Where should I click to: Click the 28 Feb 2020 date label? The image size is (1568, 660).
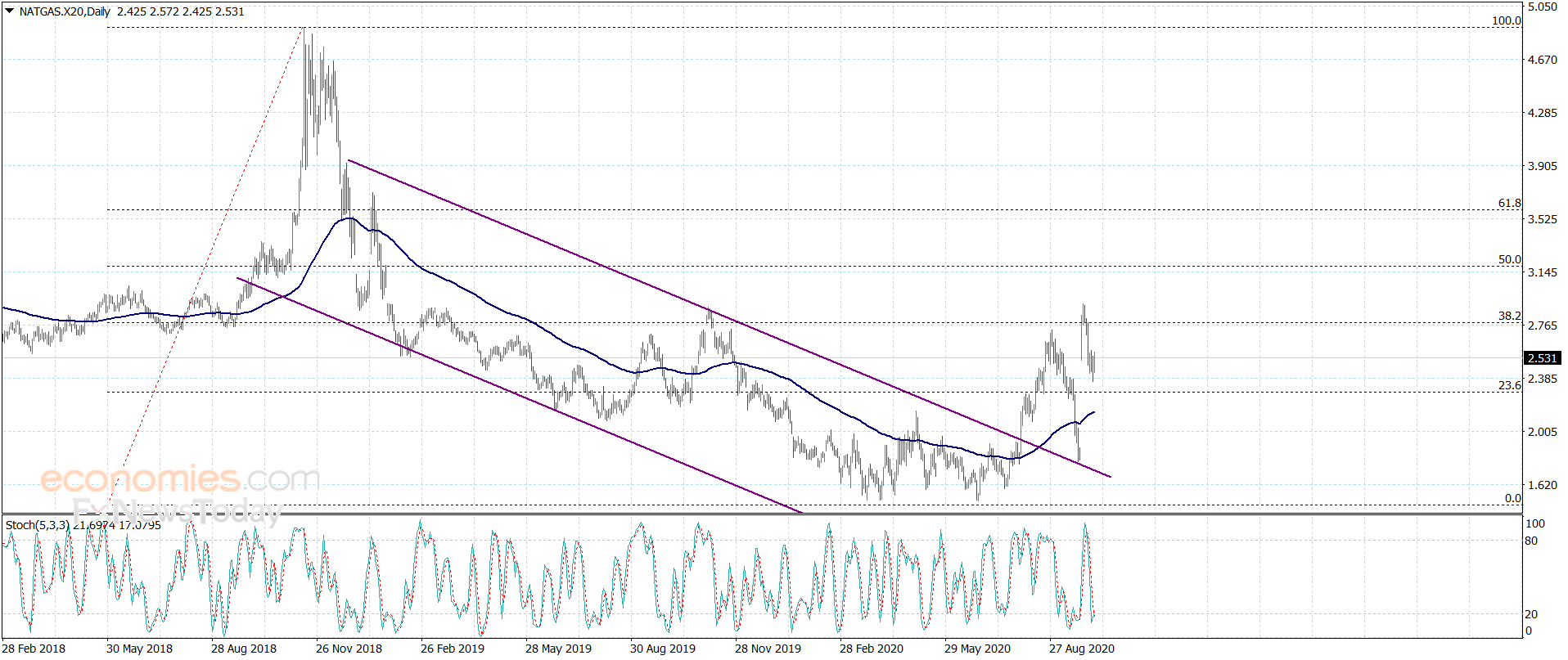click(x=872, y=649)
